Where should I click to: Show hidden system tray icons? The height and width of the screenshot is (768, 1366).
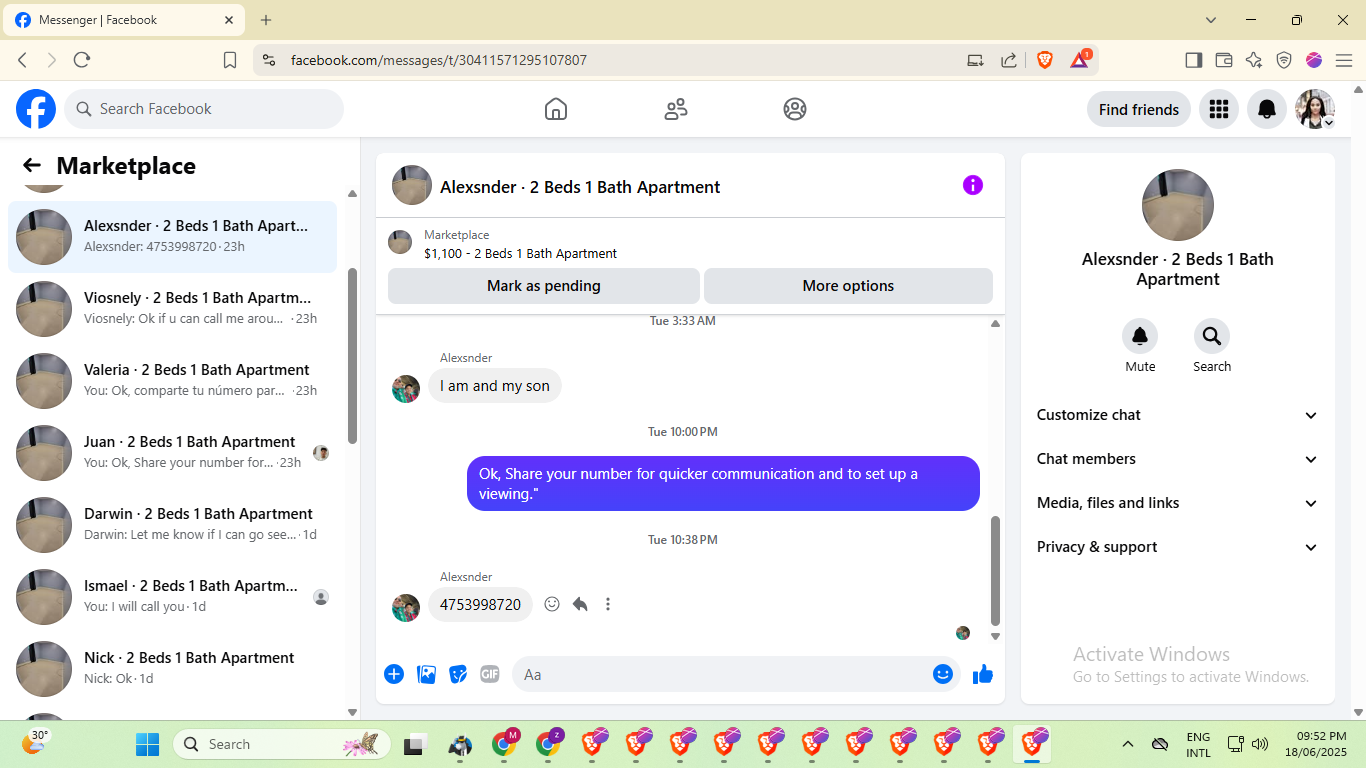(x=1128, y=744)
